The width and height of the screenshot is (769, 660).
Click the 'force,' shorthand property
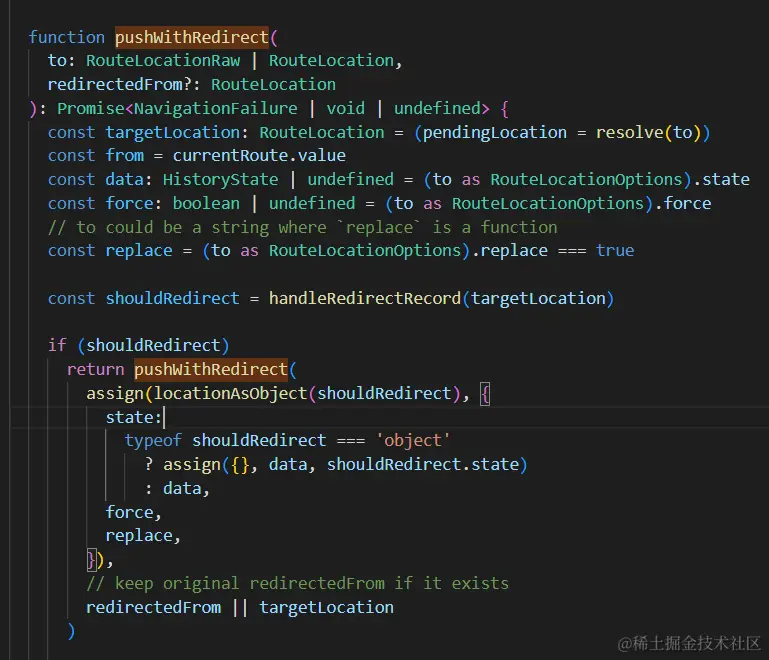[134, 512]
